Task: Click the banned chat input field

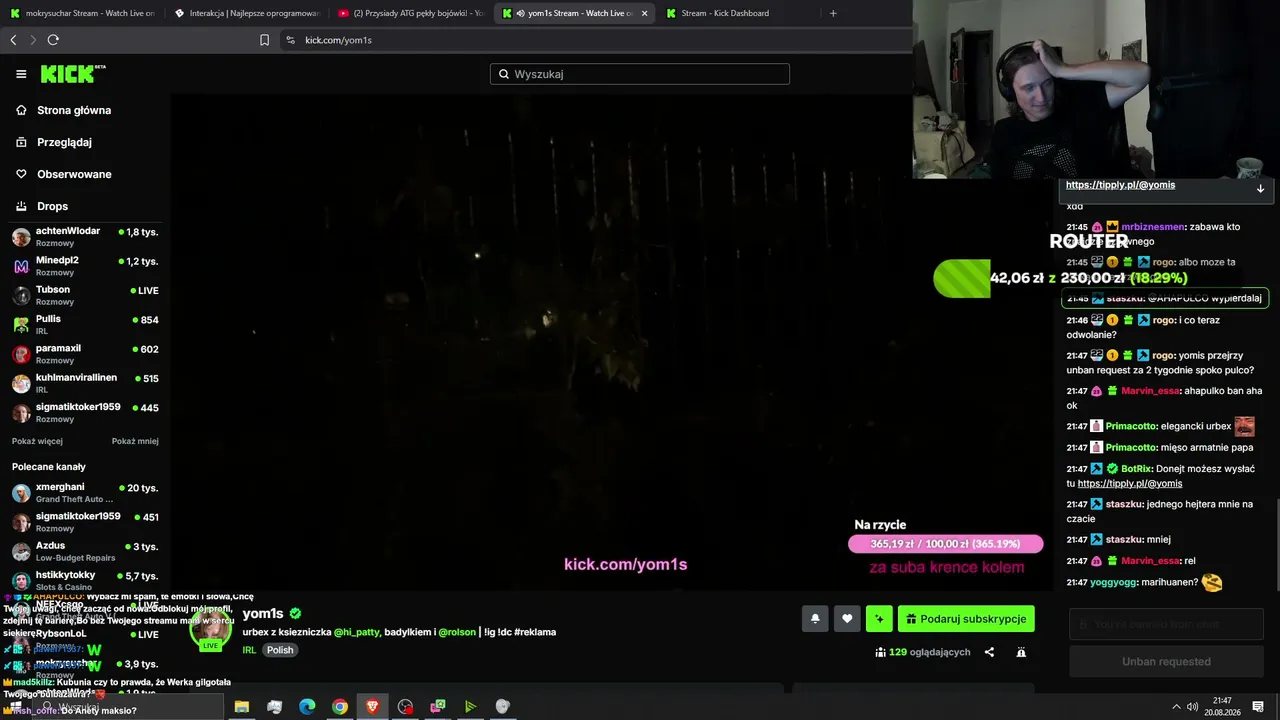Action: pyautogui.click(x=1166, y=624)
